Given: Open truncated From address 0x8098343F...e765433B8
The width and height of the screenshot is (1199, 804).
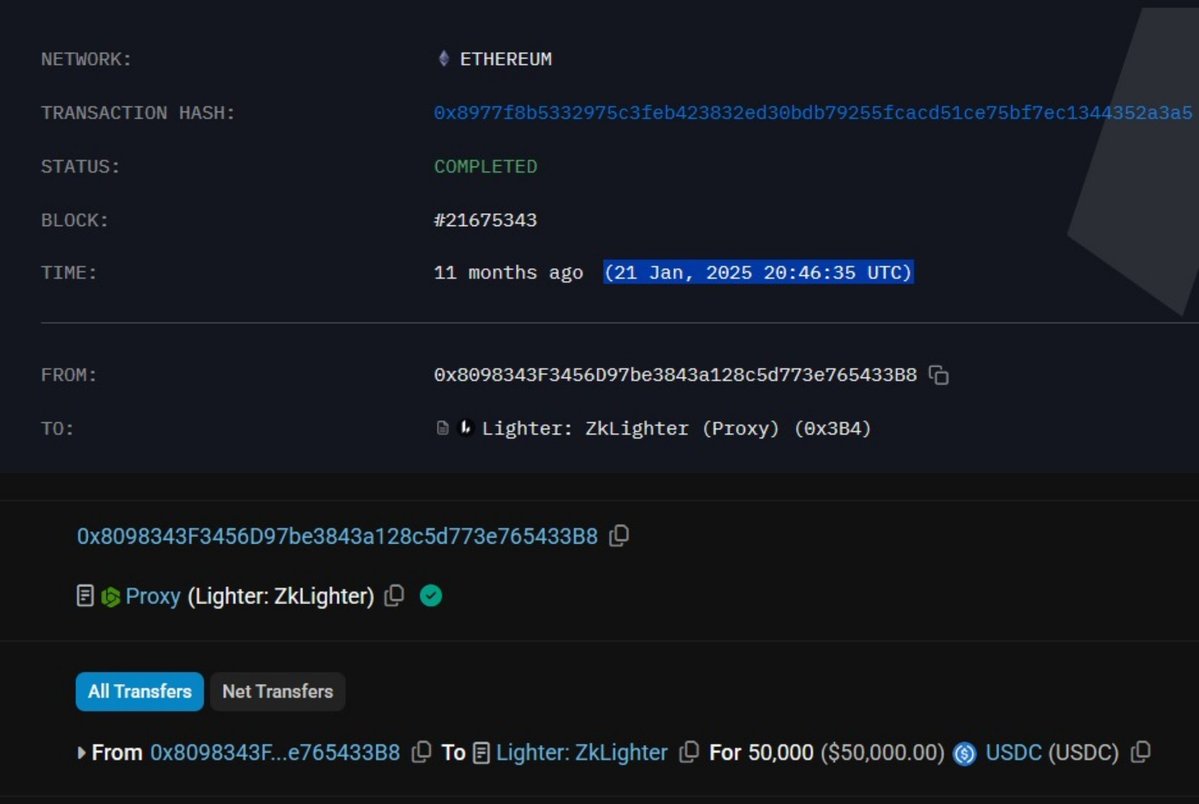Looking at the screenshot, I should [x=275, y=753].
